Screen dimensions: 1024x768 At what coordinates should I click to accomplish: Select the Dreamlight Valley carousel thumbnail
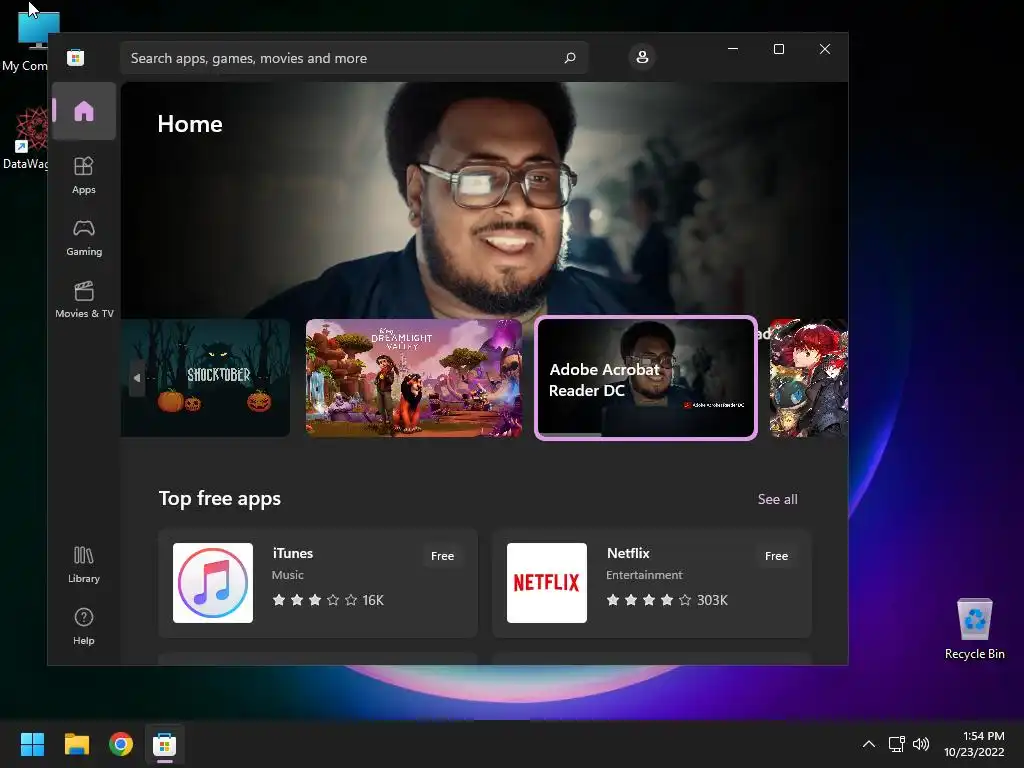(414, 378)
